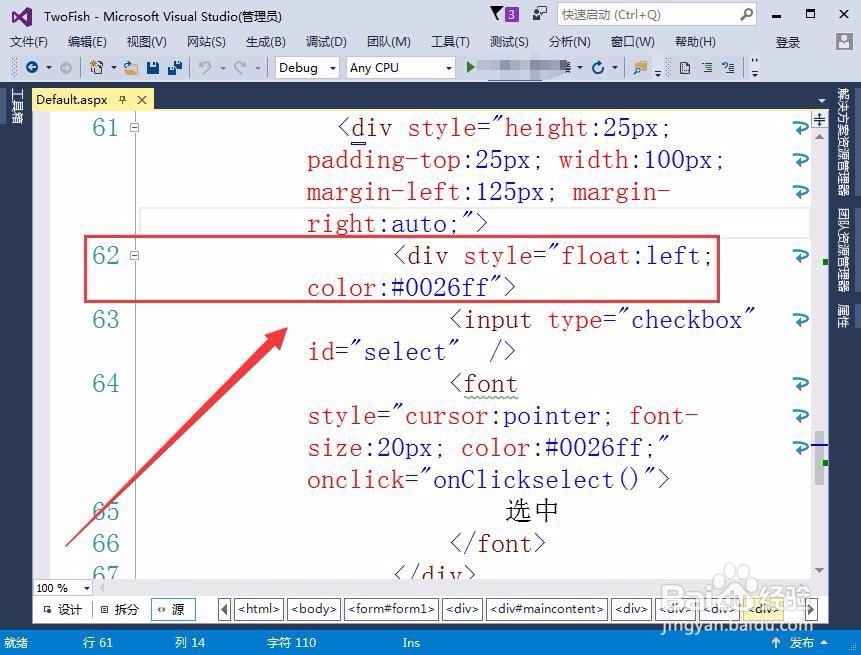This screenshot has width=861, height=655.
Task: Toggle pin on Default.aspx tab
Action: (122, 100)
